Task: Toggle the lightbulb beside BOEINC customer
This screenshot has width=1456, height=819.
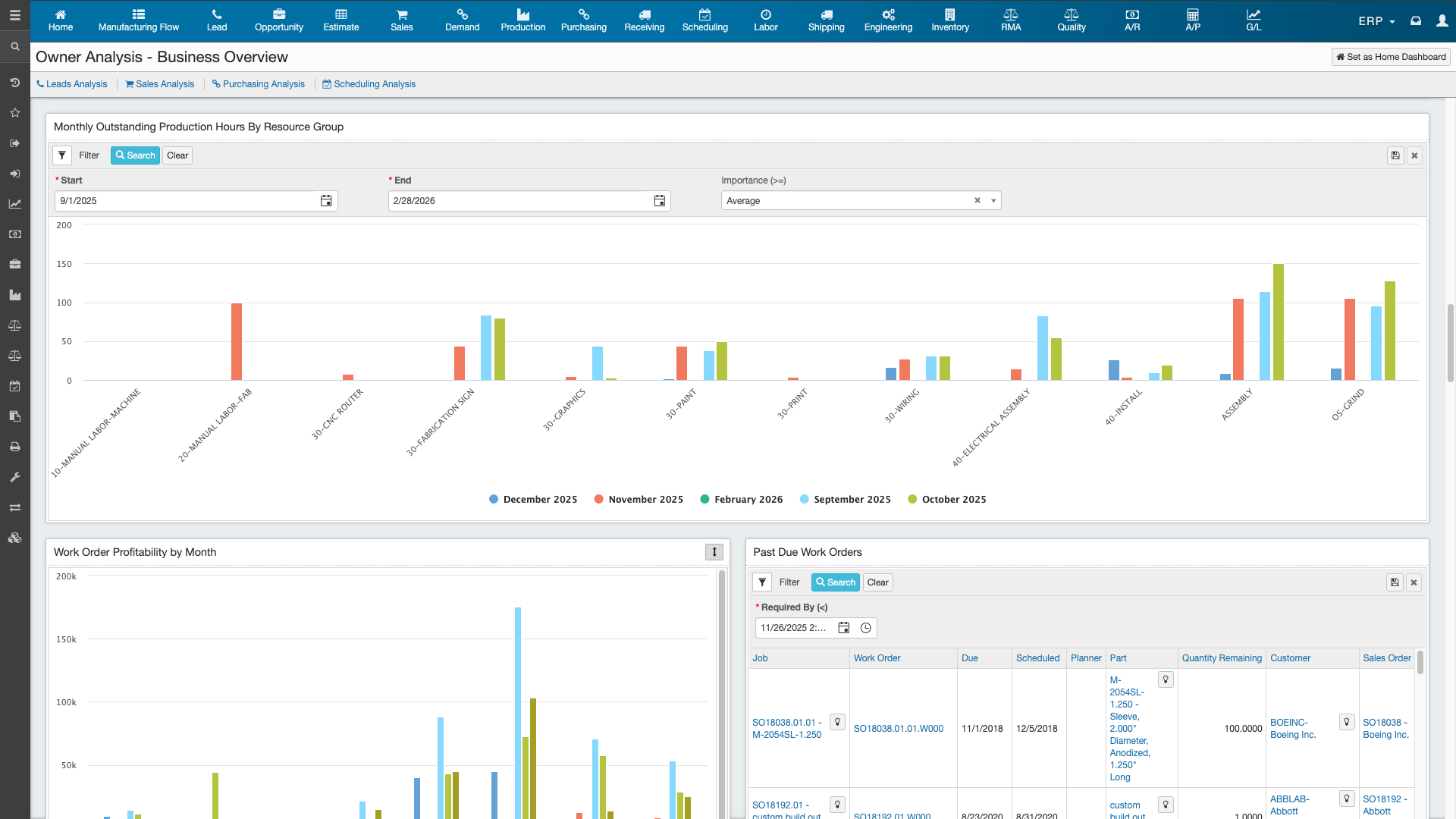Action: tap(1348, 722)
